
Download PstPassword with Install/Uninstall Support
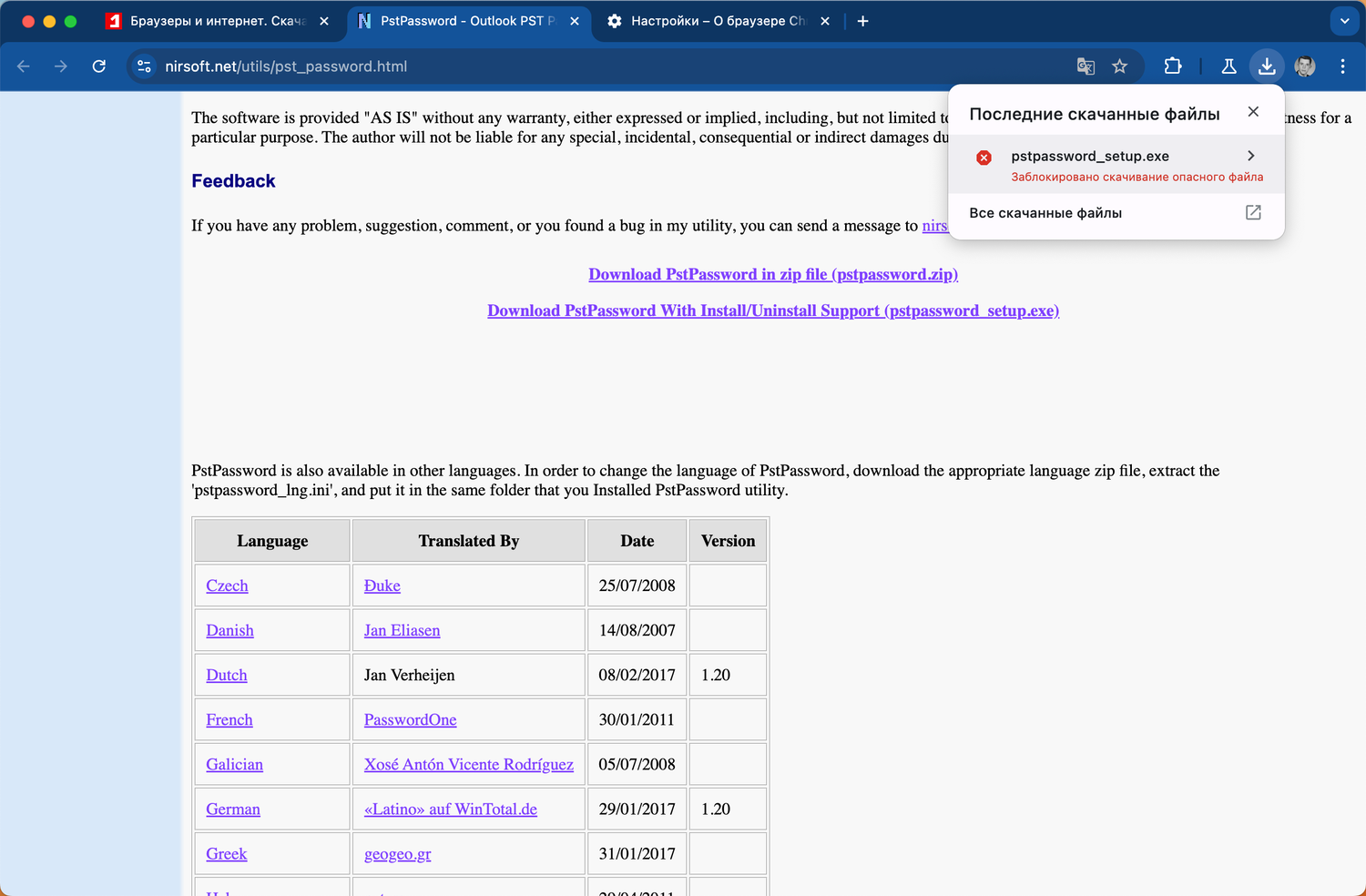[773, 311]
